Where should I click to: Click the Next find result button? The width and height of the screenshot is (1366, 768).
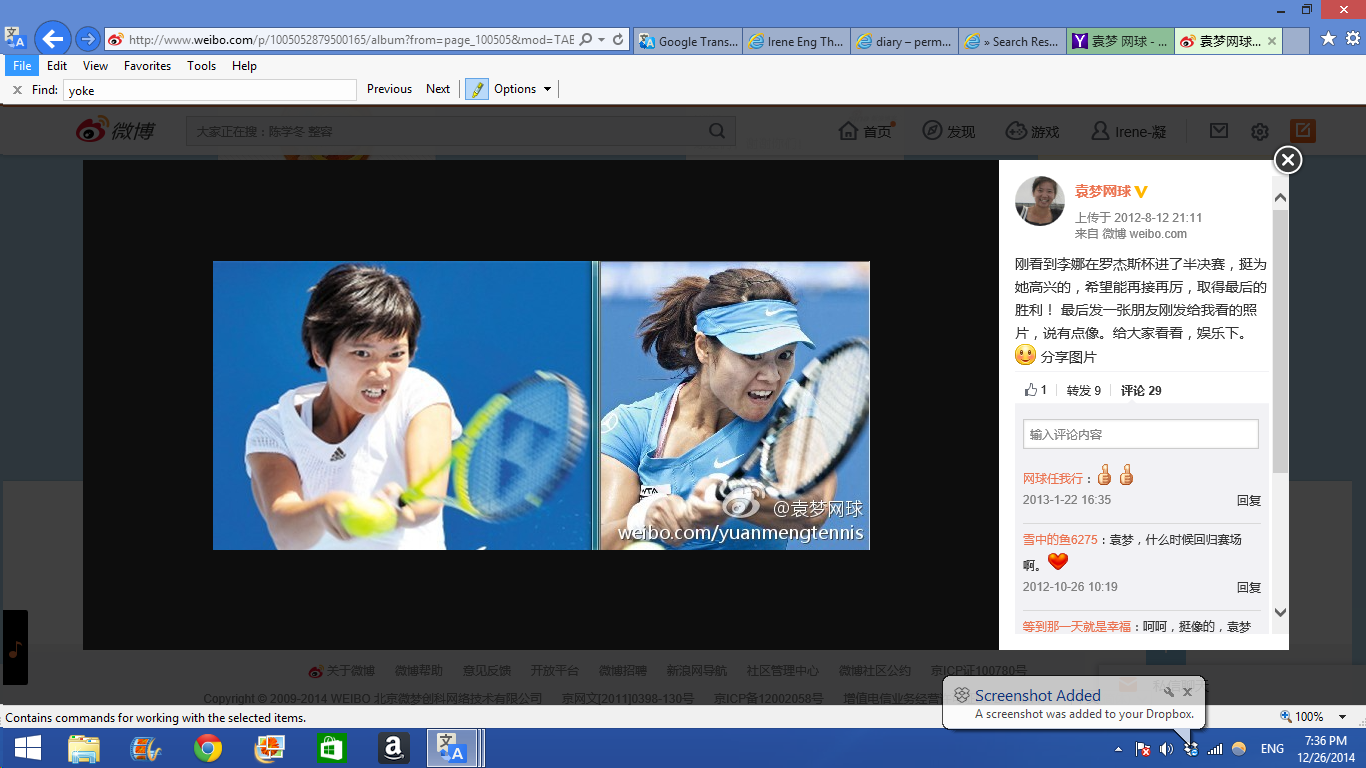[438, 89]
